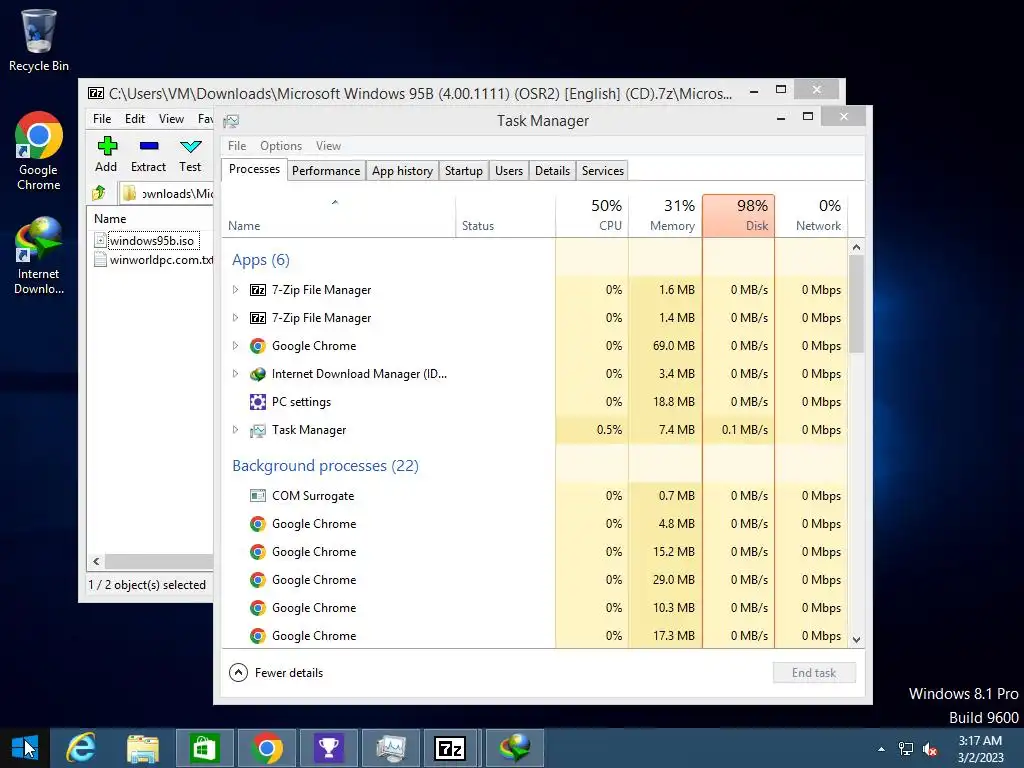Open the Task Manager Options menu

coord(281,146)
